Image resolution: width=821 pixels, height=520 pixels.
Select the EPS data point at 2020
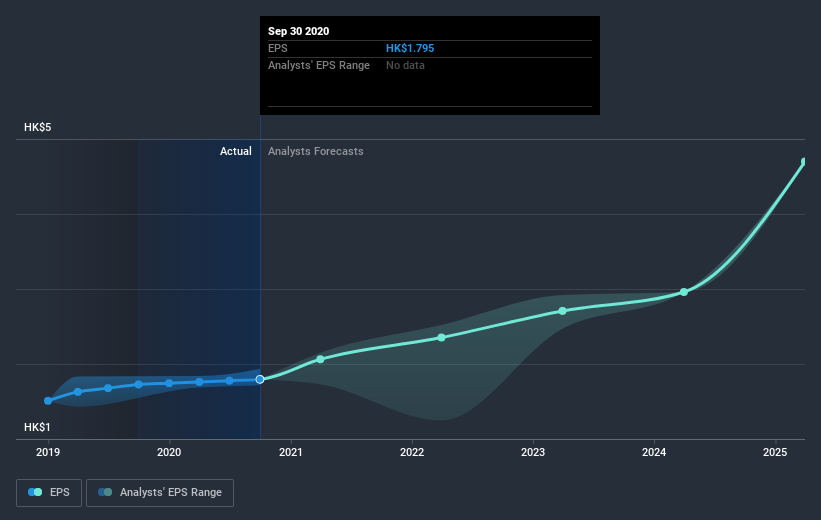pyautogui.click(x=169, y=383)
